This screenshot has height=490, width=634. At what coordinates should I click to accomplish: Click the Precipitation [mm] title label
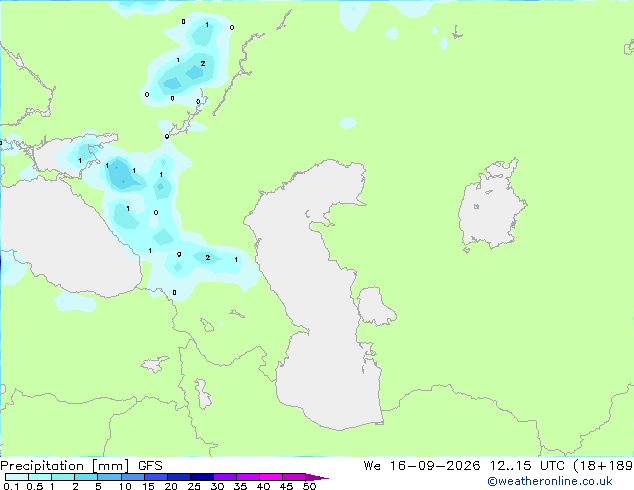tap(65, 466)
